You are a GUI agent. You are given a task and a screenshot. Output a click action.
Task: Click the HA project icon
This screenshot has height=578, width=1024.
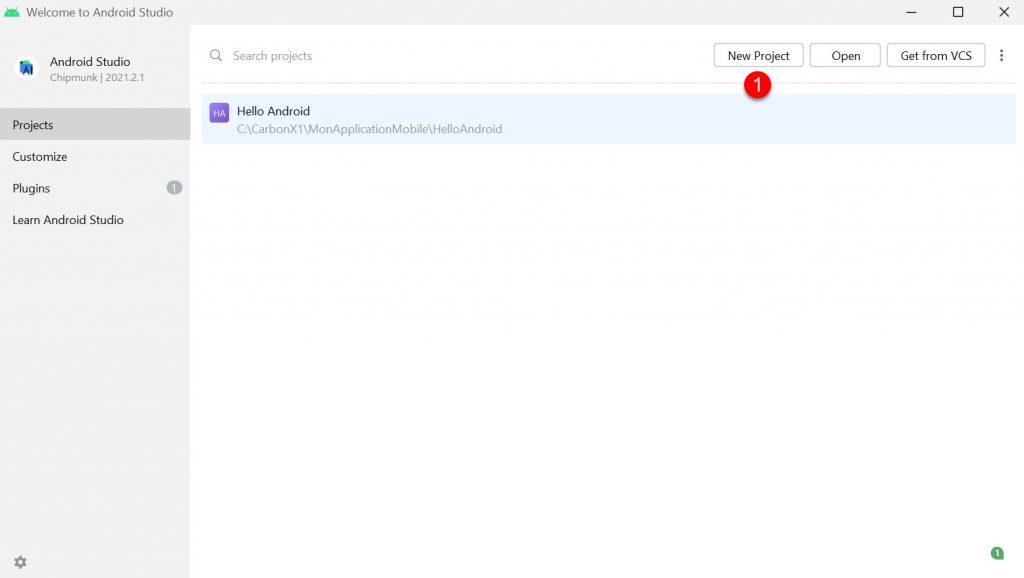tap(219, 113)
